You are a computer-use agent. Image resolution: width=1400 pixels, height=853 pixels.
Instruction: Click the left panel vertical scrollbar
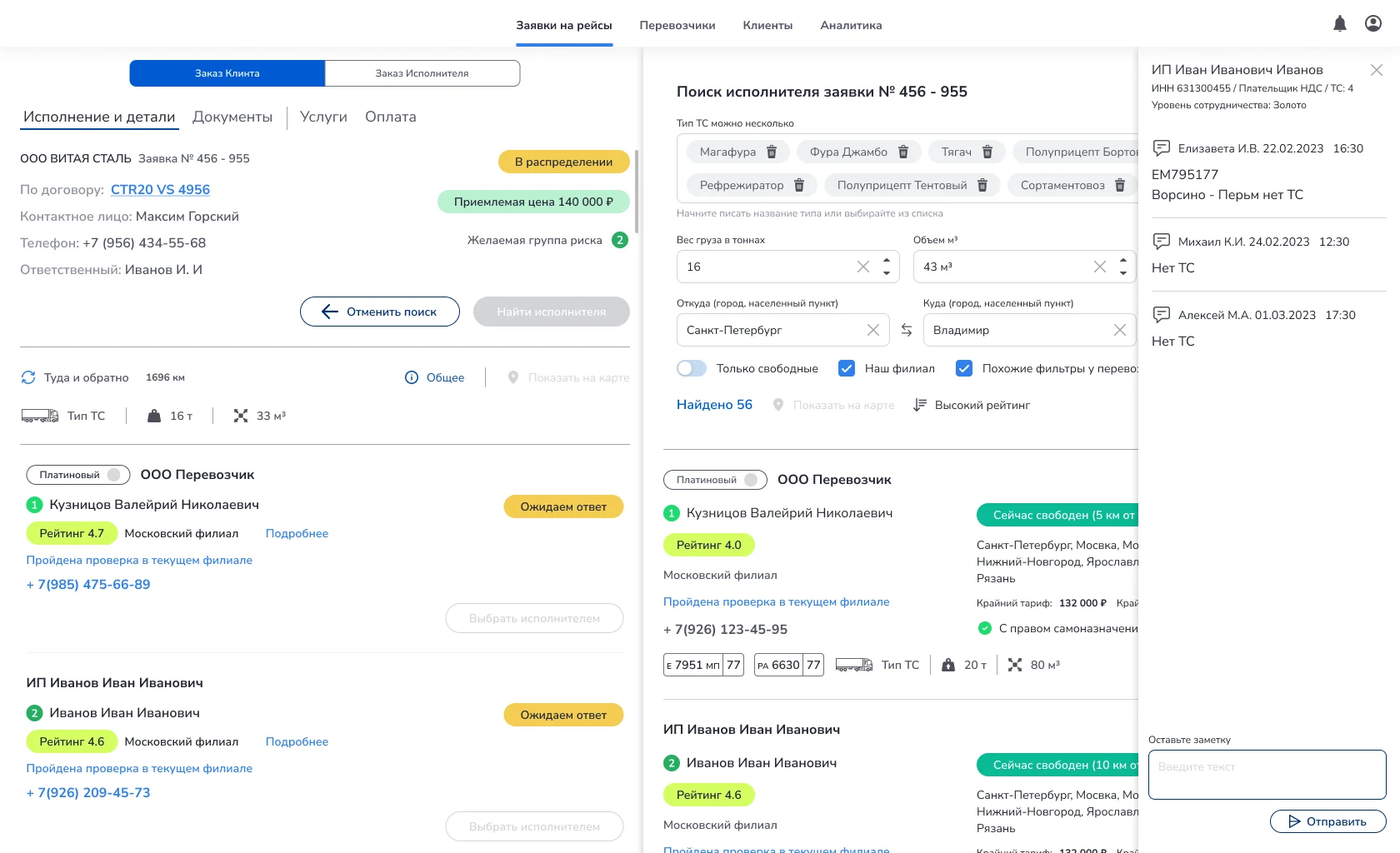click(x=637, y=192)
